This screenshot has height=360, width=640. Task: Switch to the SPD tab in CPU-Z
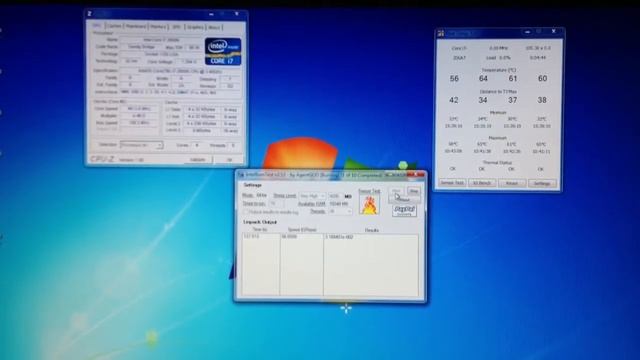tap(177, 27)
